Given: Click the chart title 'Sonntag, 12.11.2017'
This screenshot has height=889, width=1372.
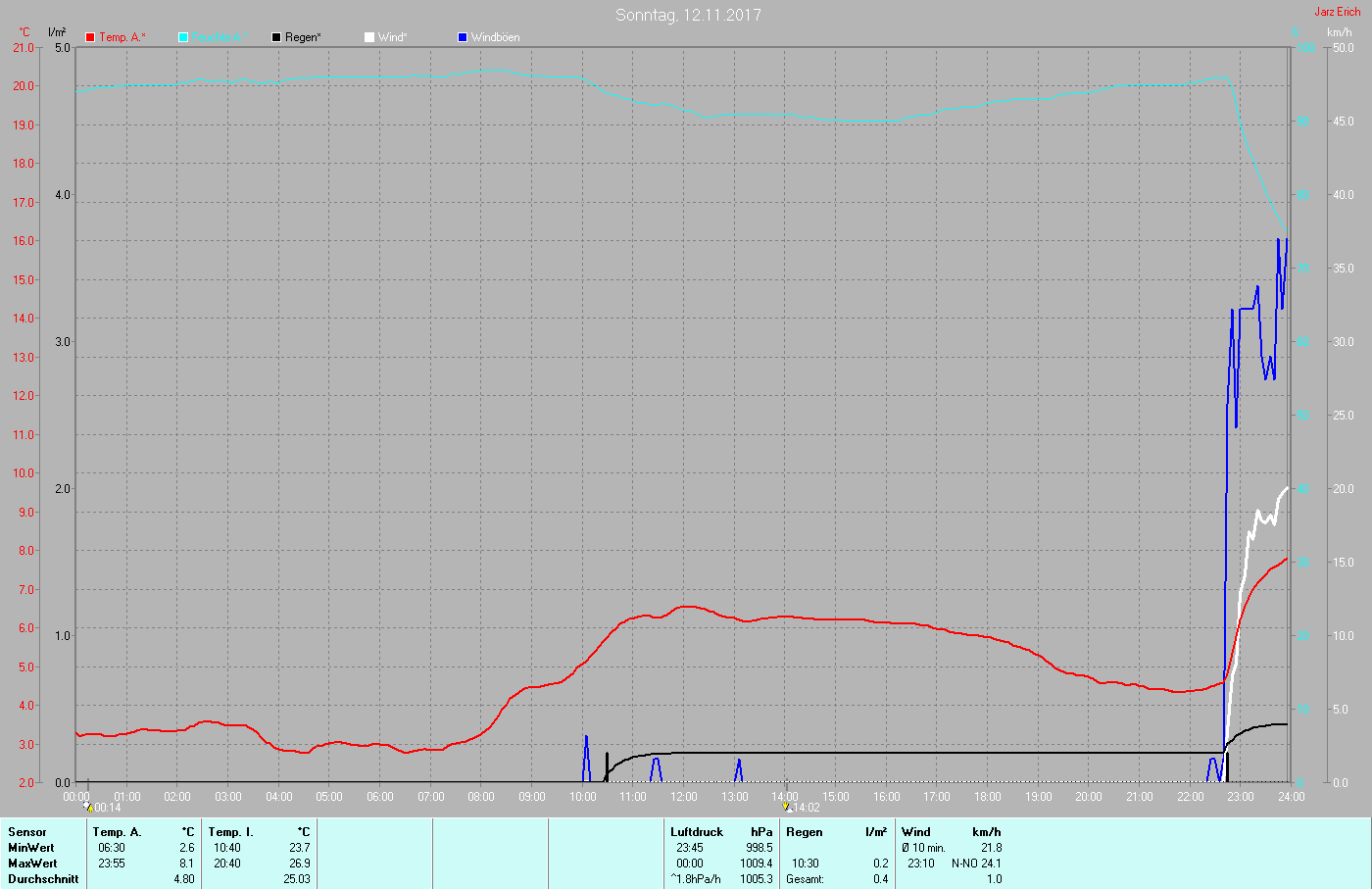Looking at the screenshot, I should [688, 15].
